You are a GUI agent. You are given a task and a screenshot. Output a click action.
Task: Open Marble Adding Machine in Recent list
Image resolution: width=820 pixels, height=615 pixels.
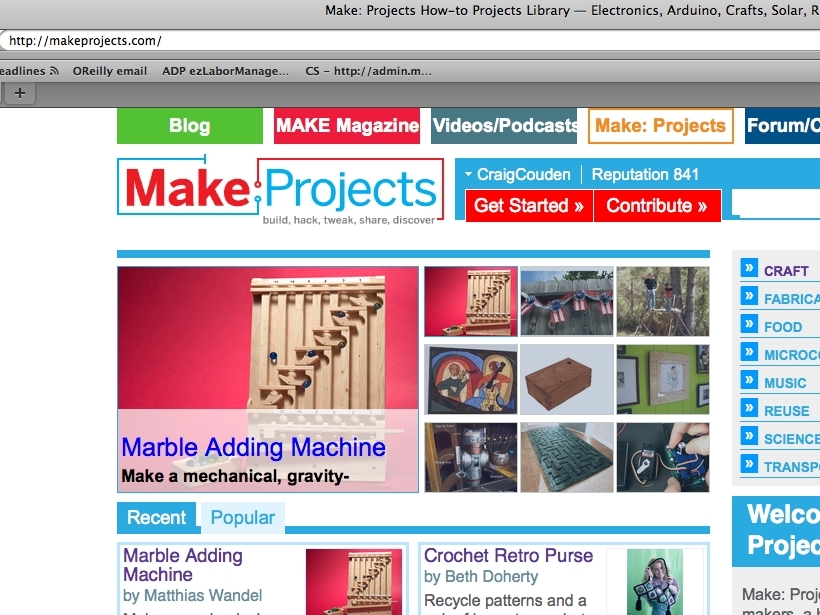tap(183, 565)
